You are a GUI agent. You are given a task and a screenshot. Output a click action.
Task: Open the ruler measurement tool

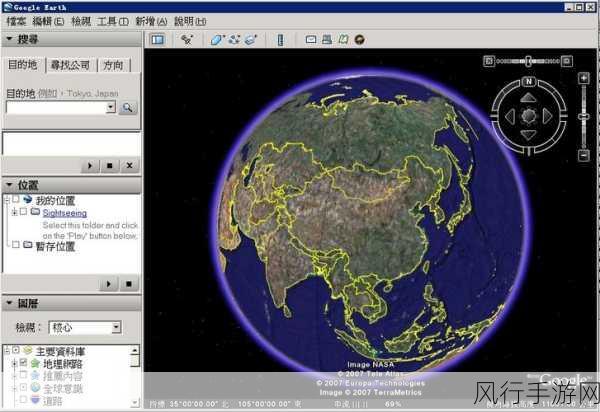pos(280,39)
